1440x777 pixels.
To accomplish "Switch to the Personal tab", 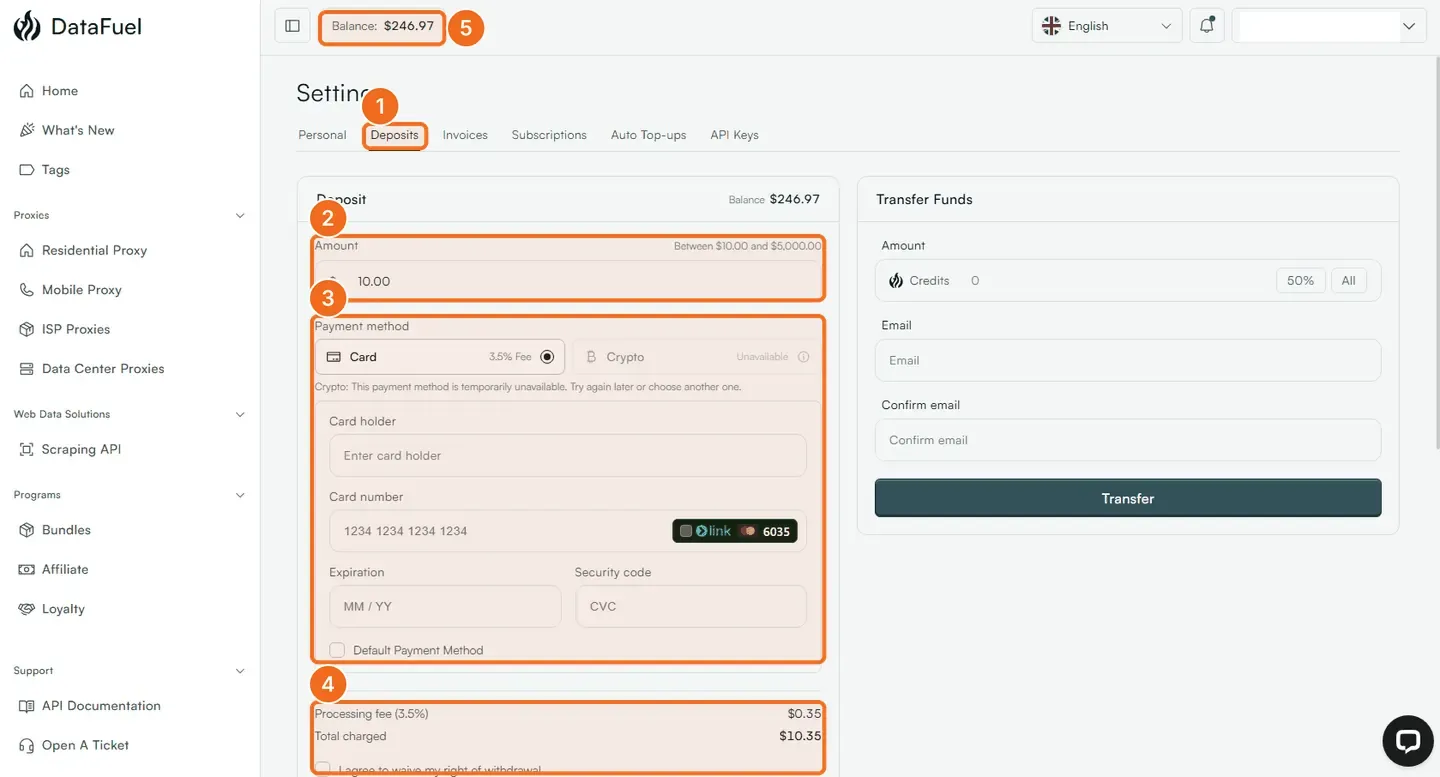I will coord(322,135).
